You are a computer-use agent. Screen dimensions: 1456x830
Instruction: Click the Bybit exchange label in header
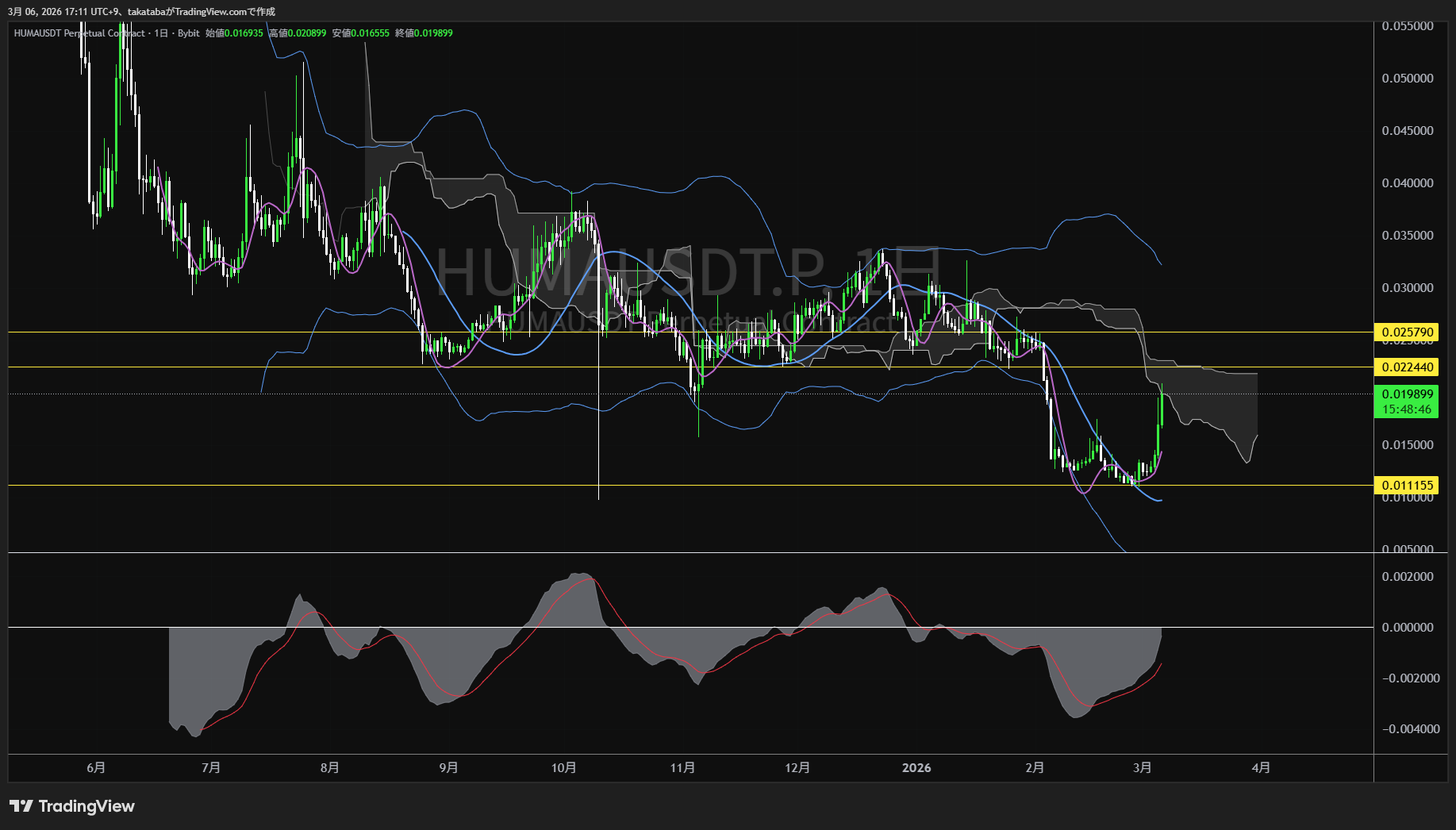[189, 33]
